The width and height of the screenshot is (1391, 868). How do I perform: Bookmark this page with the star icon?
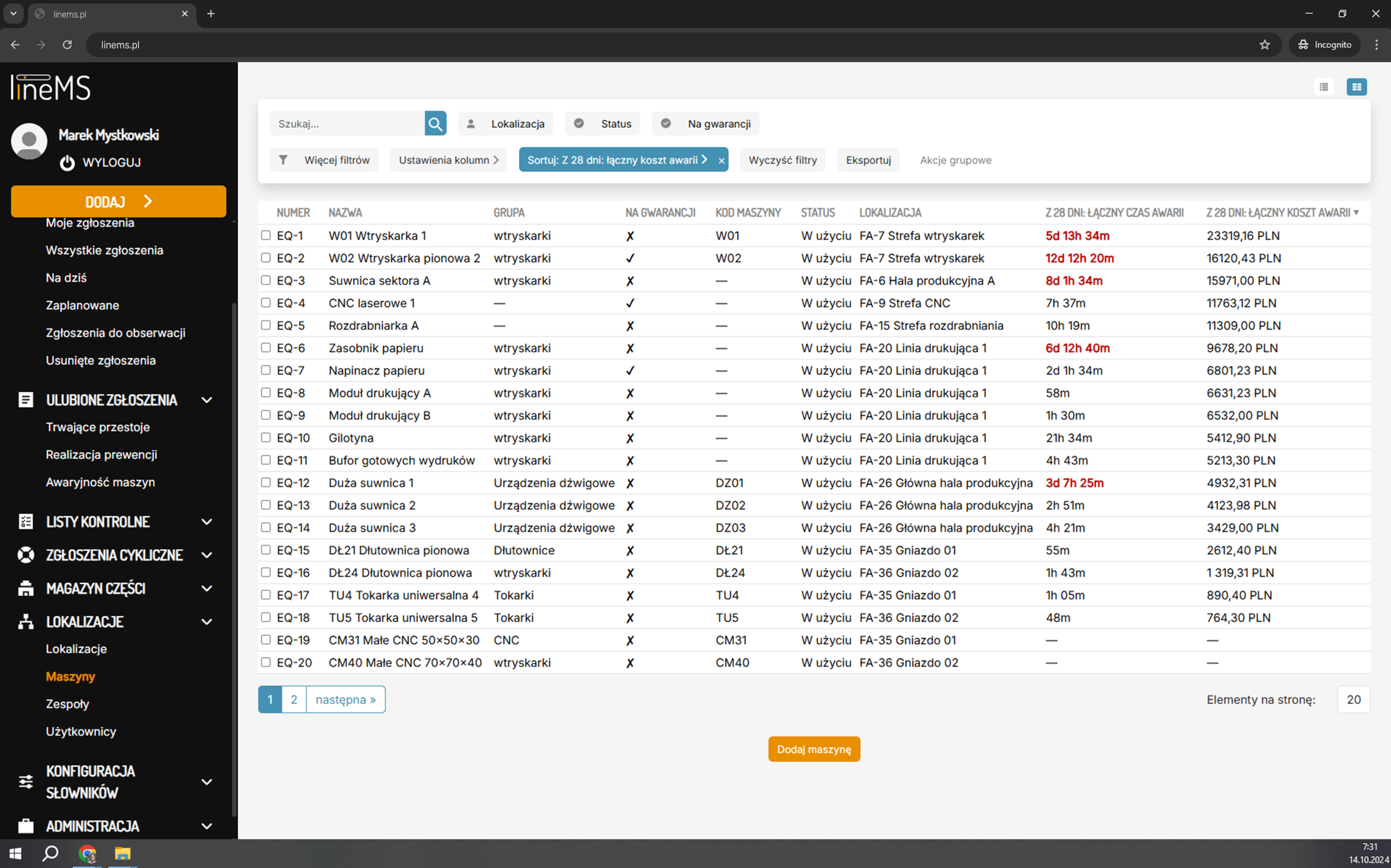click(1264, 45)
